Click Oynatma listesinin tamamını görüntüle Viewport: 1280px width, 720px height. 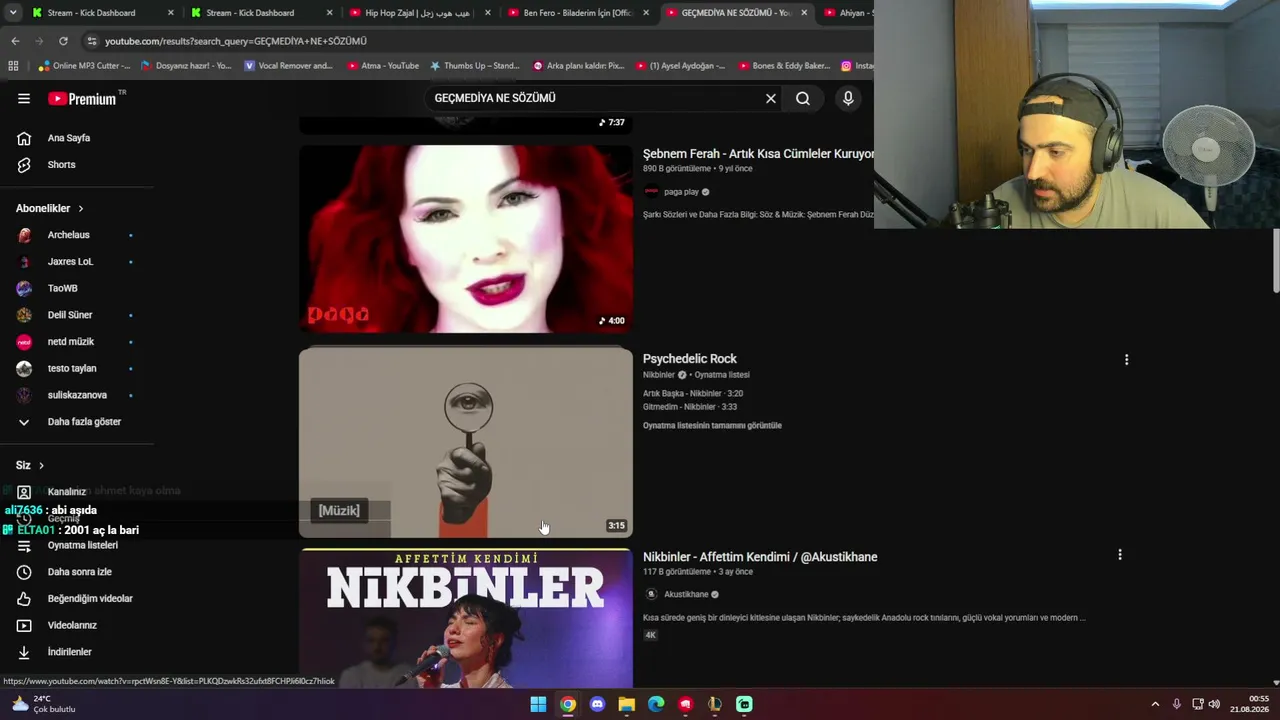(712, 426)
